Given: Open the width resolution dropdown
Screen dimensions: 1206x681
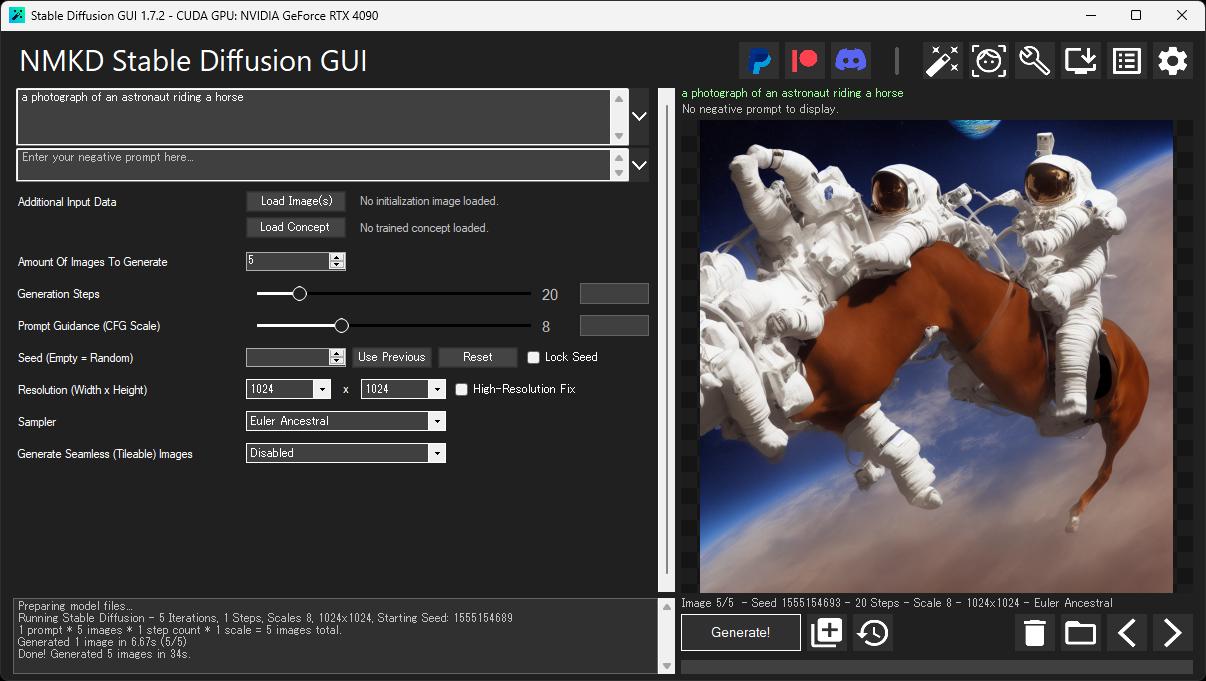Looking at the screenshot, I should (x=322, y=389).
